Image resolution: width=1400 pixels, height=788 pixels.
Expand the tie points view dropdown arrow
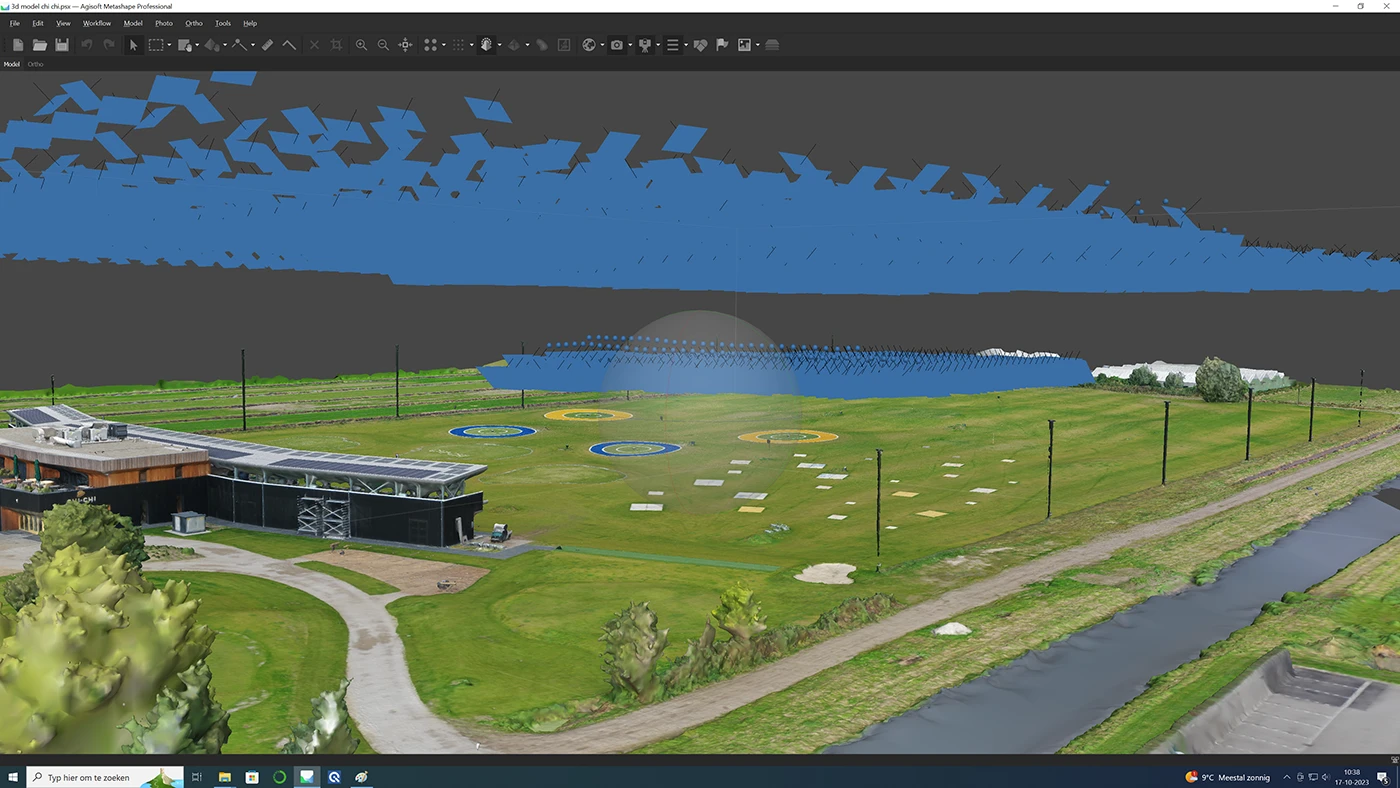point(444,45)
